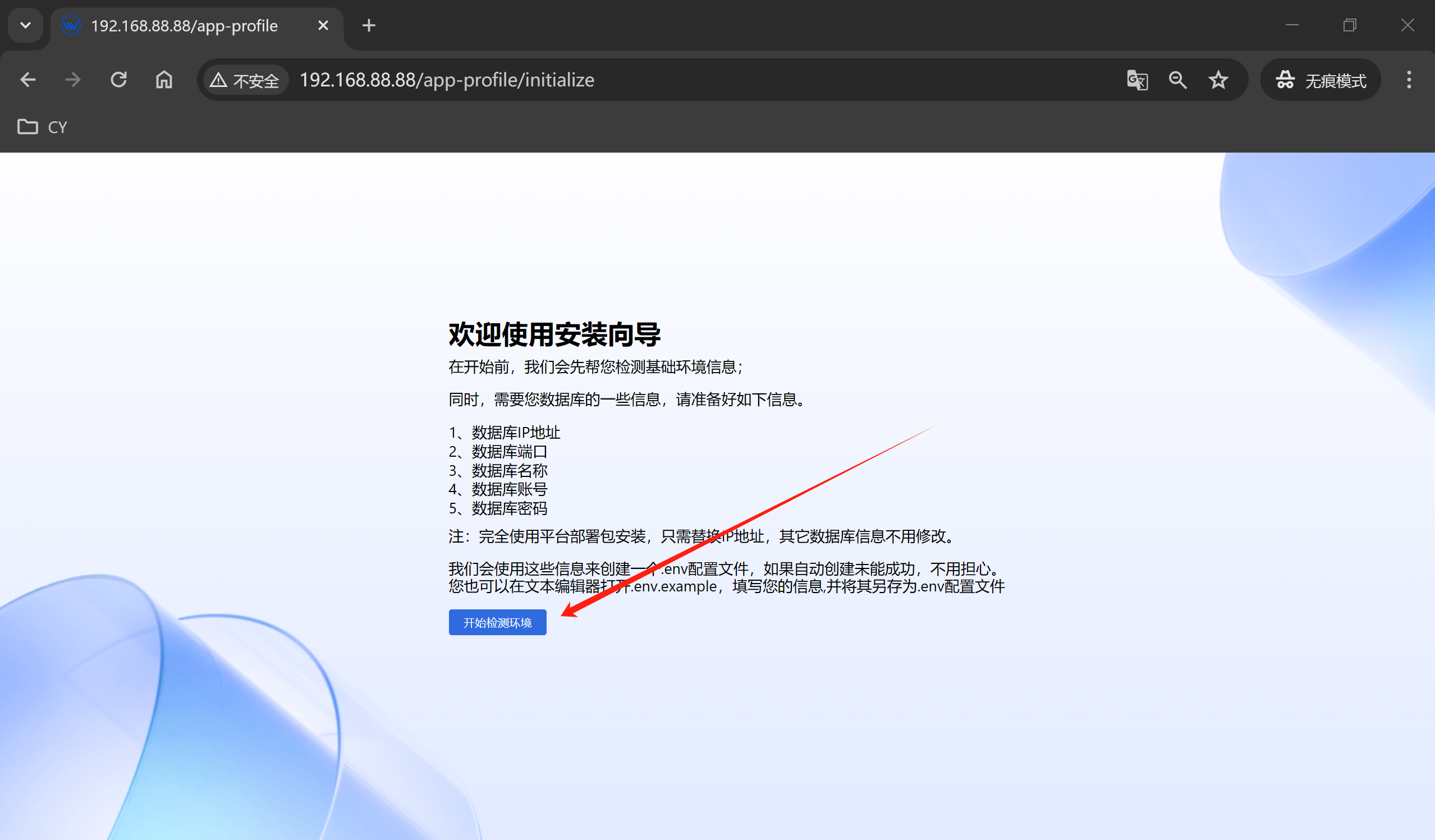The height and width of the screenshot is (840, 1435).
Task: Close the 192.168.88.88/app-profile tab
Action: pos(323,26)
